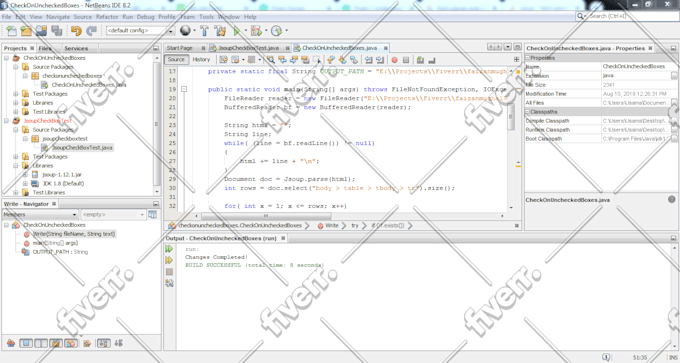Image resolution: width=680 pixels, height=363 pixels.
Task: Toggle Highlight Search in editor toolbar
Action: point(305,60)
